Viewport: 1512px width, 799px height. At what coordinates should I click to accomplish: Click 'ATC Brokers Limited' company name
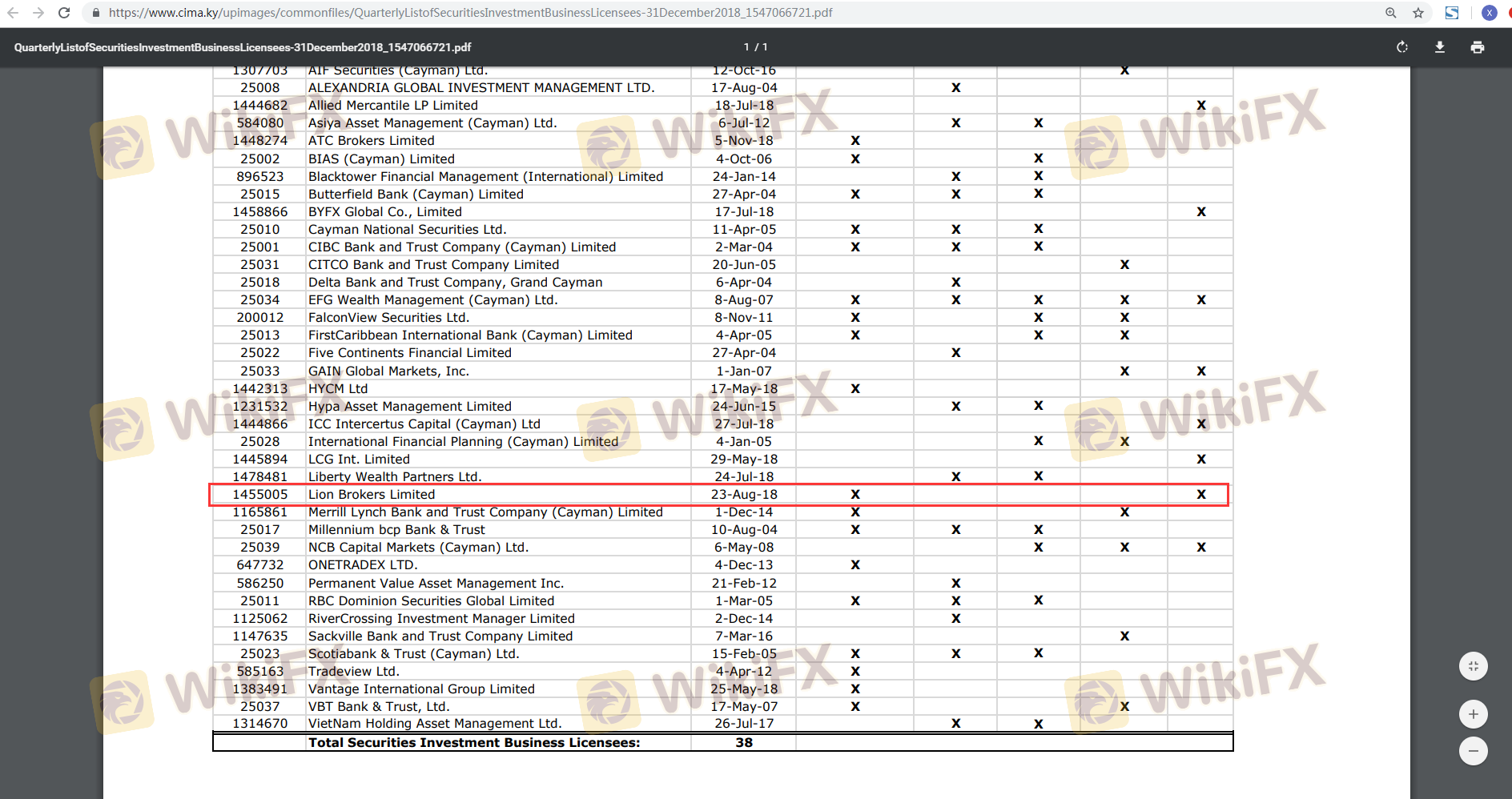pyautogui.click(x=372, y=141)
